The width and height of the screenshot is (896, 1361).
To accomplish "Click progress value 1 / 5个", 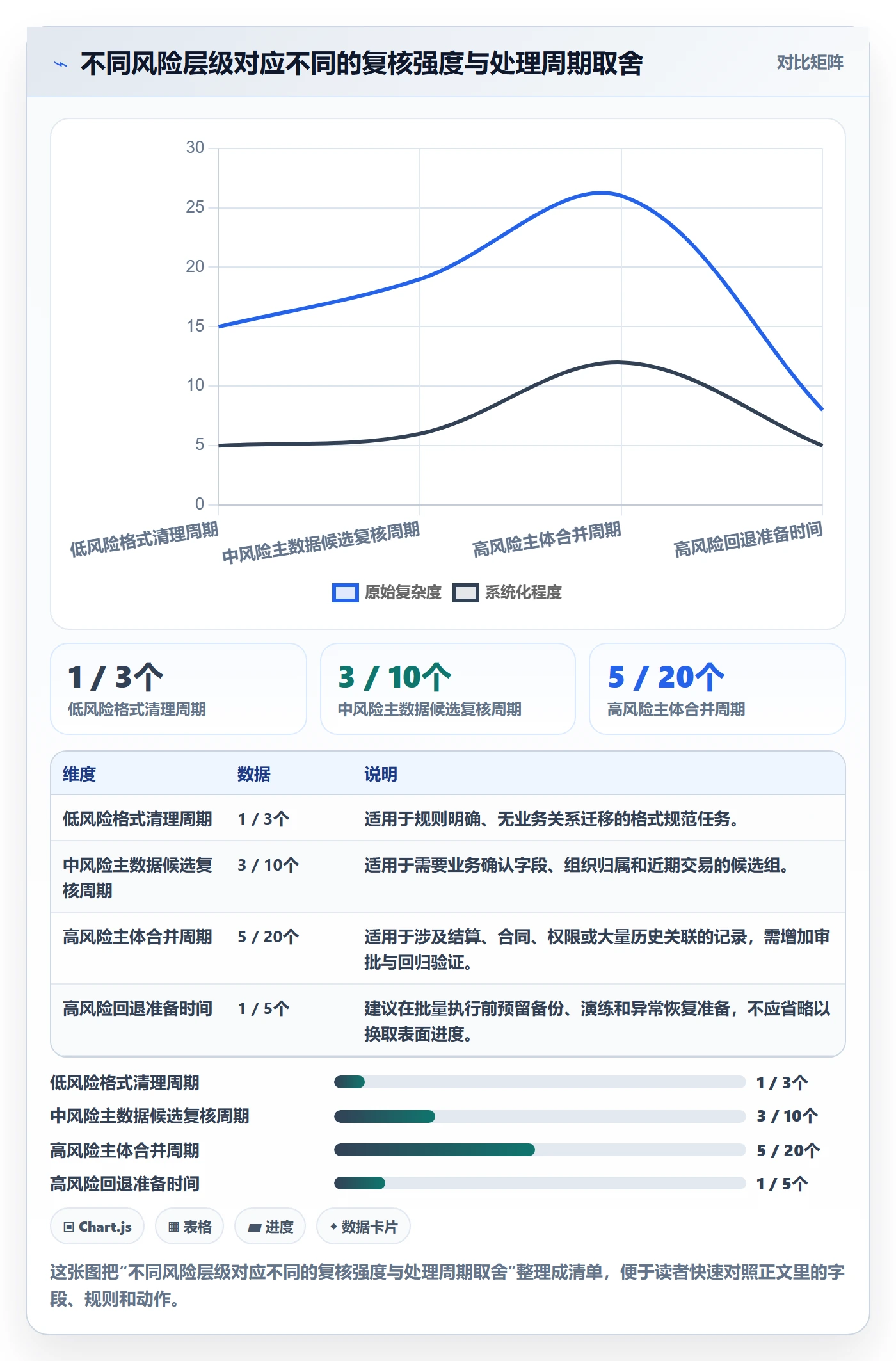I will tap(782, 1184).
